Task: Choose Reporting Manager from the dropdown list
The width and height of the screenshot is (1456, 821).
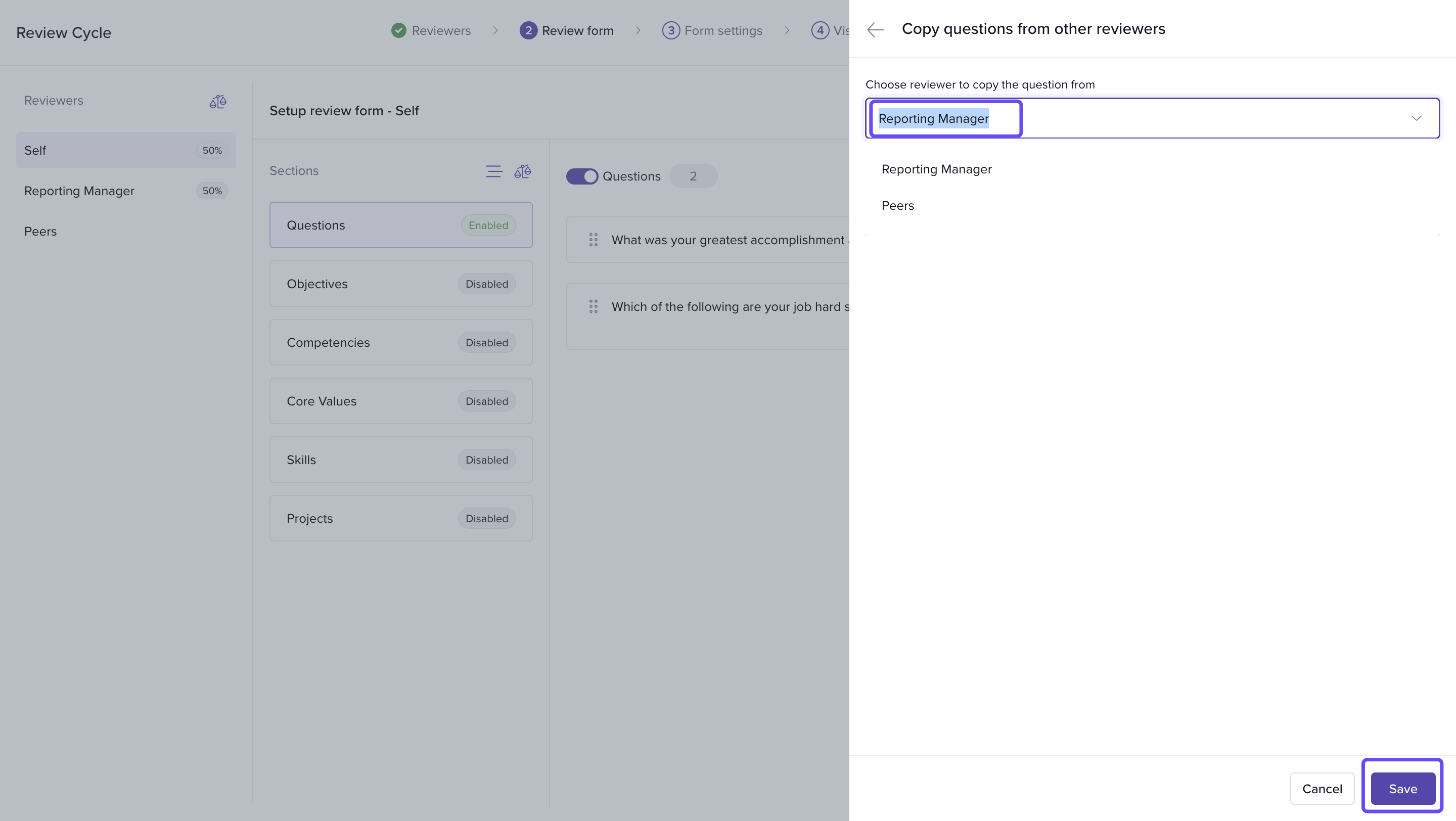Action: [x=936, y=169]
